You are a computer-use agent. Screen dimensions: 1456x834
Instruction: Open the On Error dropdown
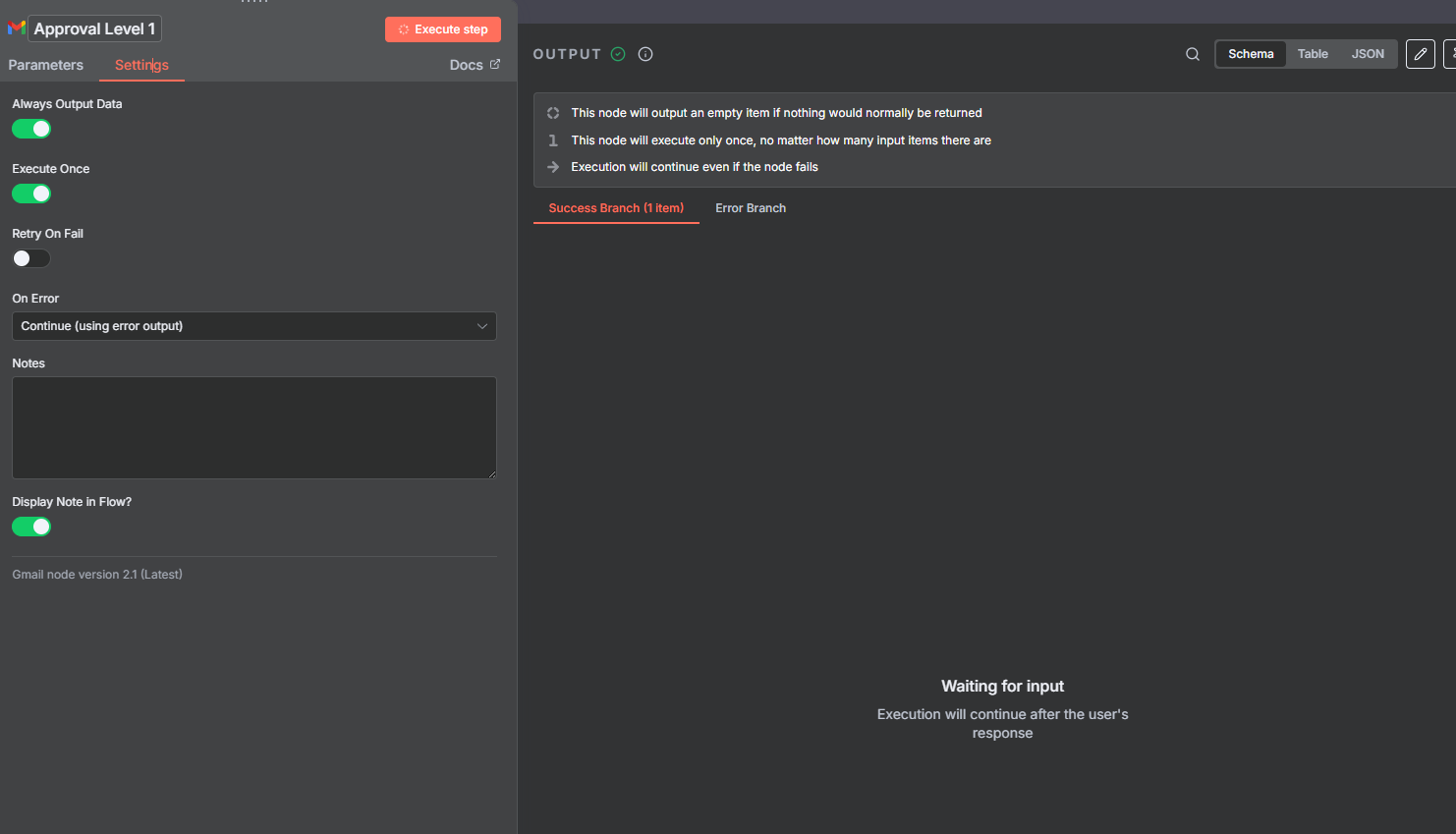[253, 326]
